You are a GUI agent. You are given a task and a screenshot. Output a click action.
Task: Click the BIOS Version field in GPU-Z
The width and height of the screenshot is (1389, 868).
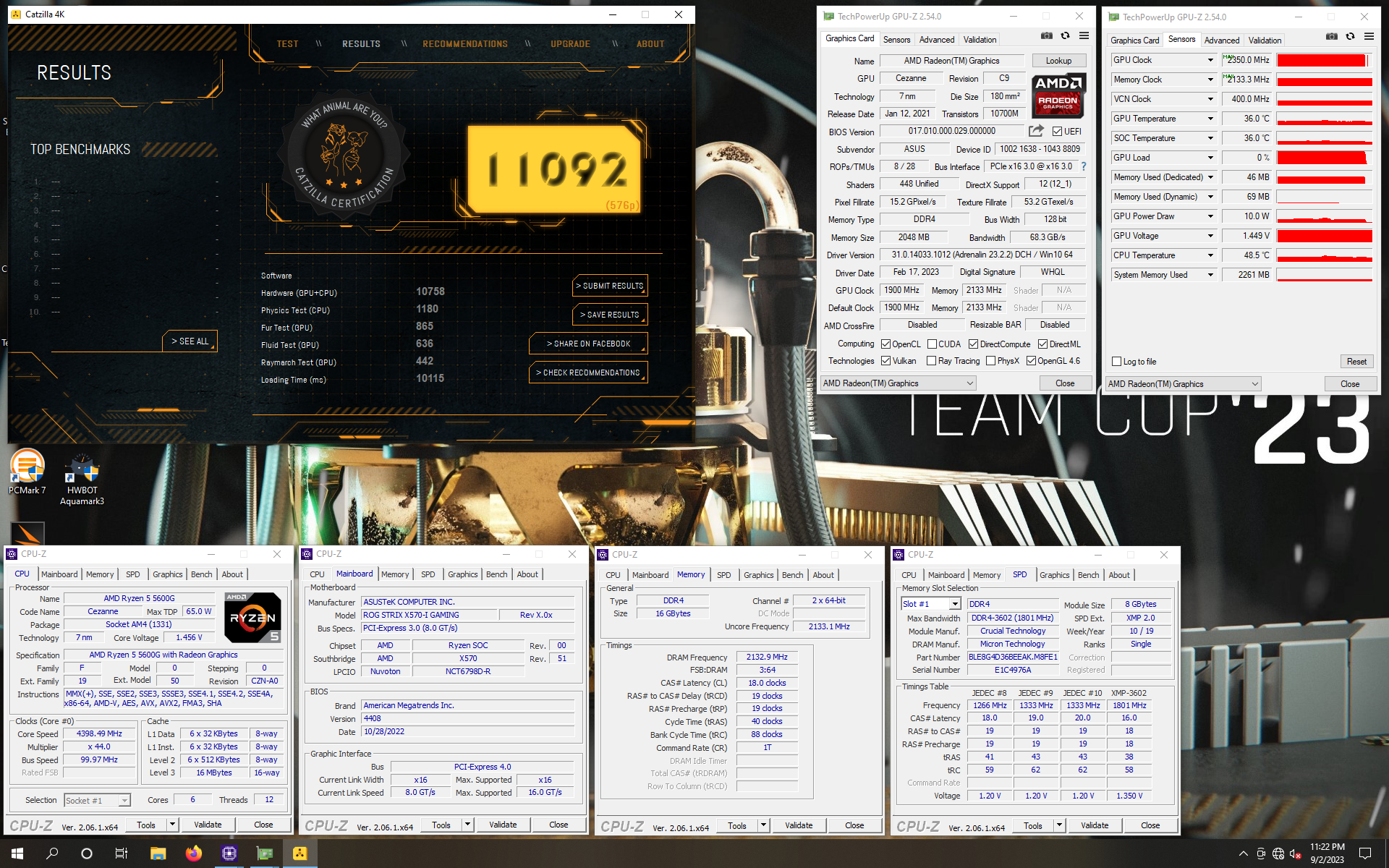pos(952,131)
